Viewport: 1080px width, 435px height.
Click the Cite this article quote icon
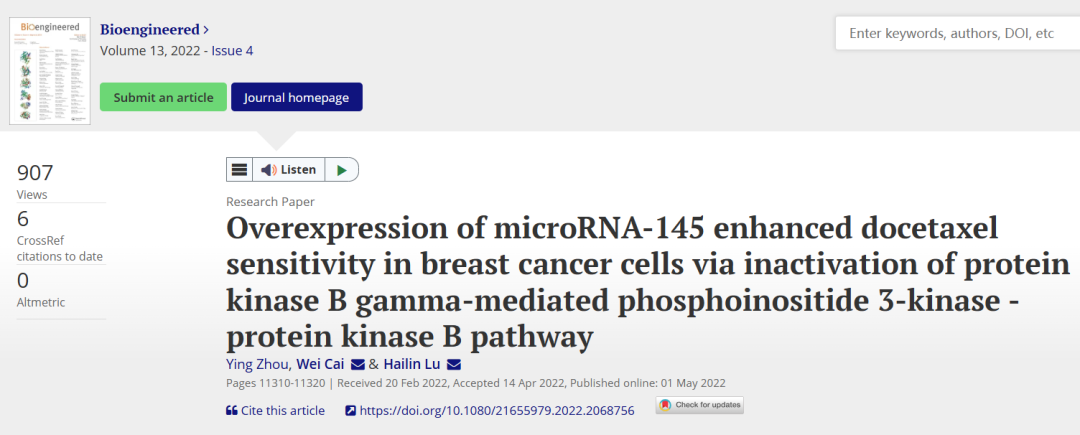(x=231, y=410)
